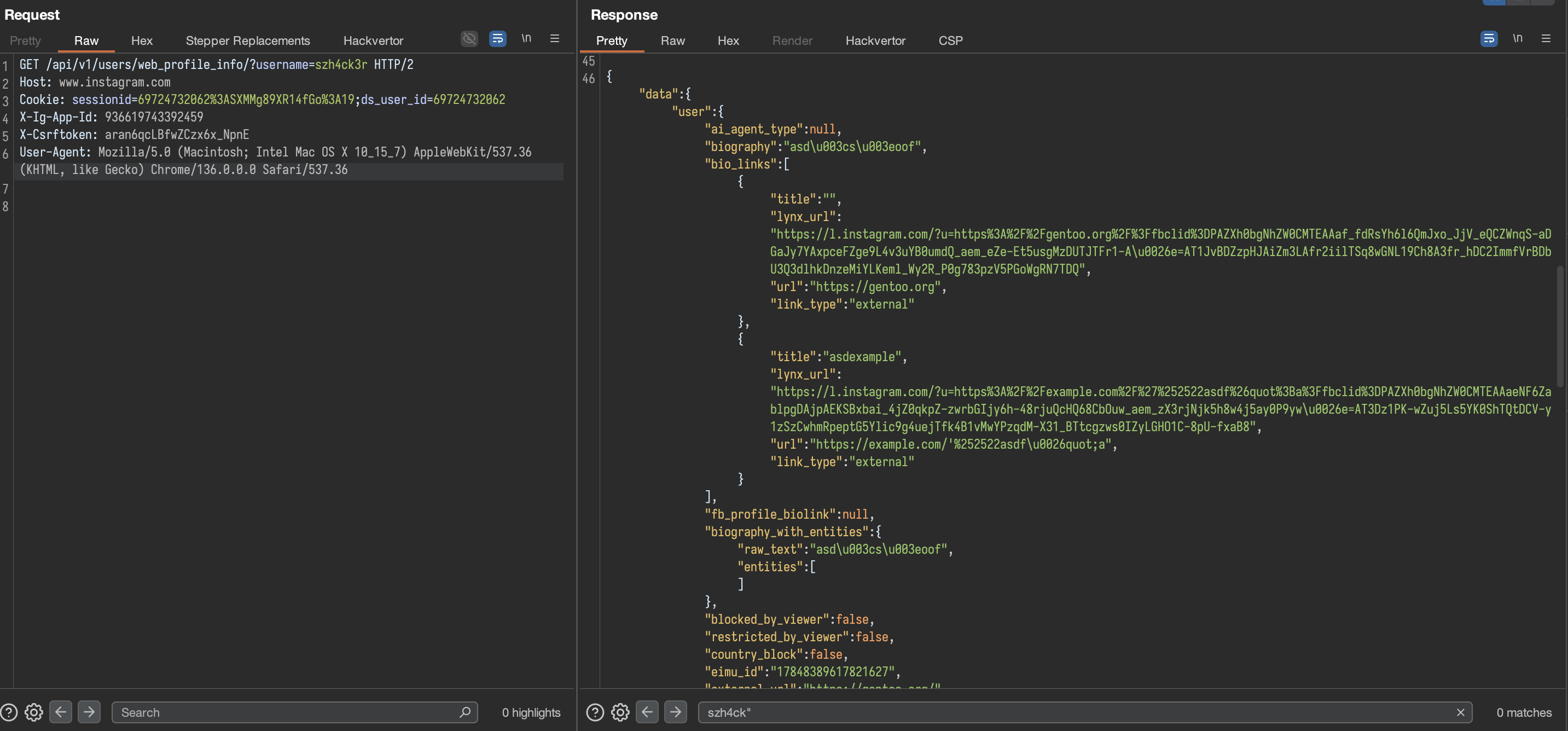Click "biography_with_entities":{ line

click(793, 532)
